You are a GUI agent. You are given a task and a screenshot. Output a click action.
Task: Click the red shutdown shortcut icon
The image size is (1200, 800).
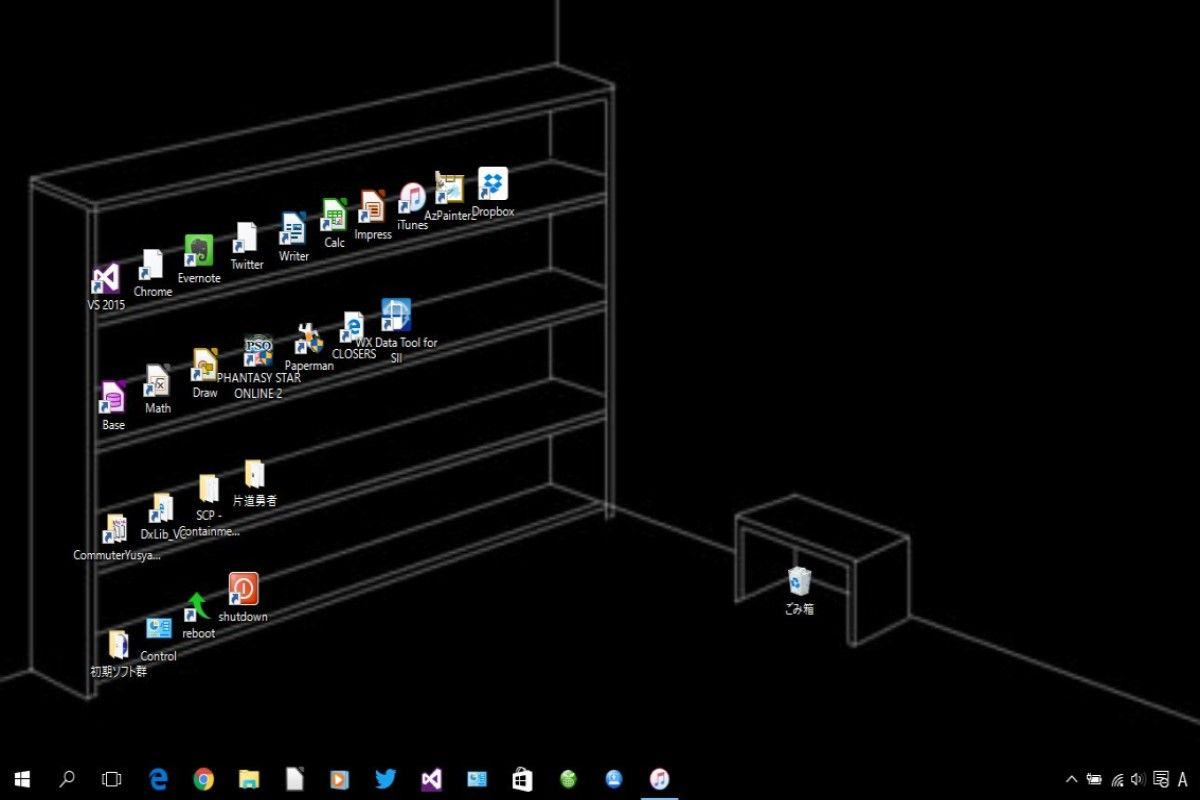(243, 589)
